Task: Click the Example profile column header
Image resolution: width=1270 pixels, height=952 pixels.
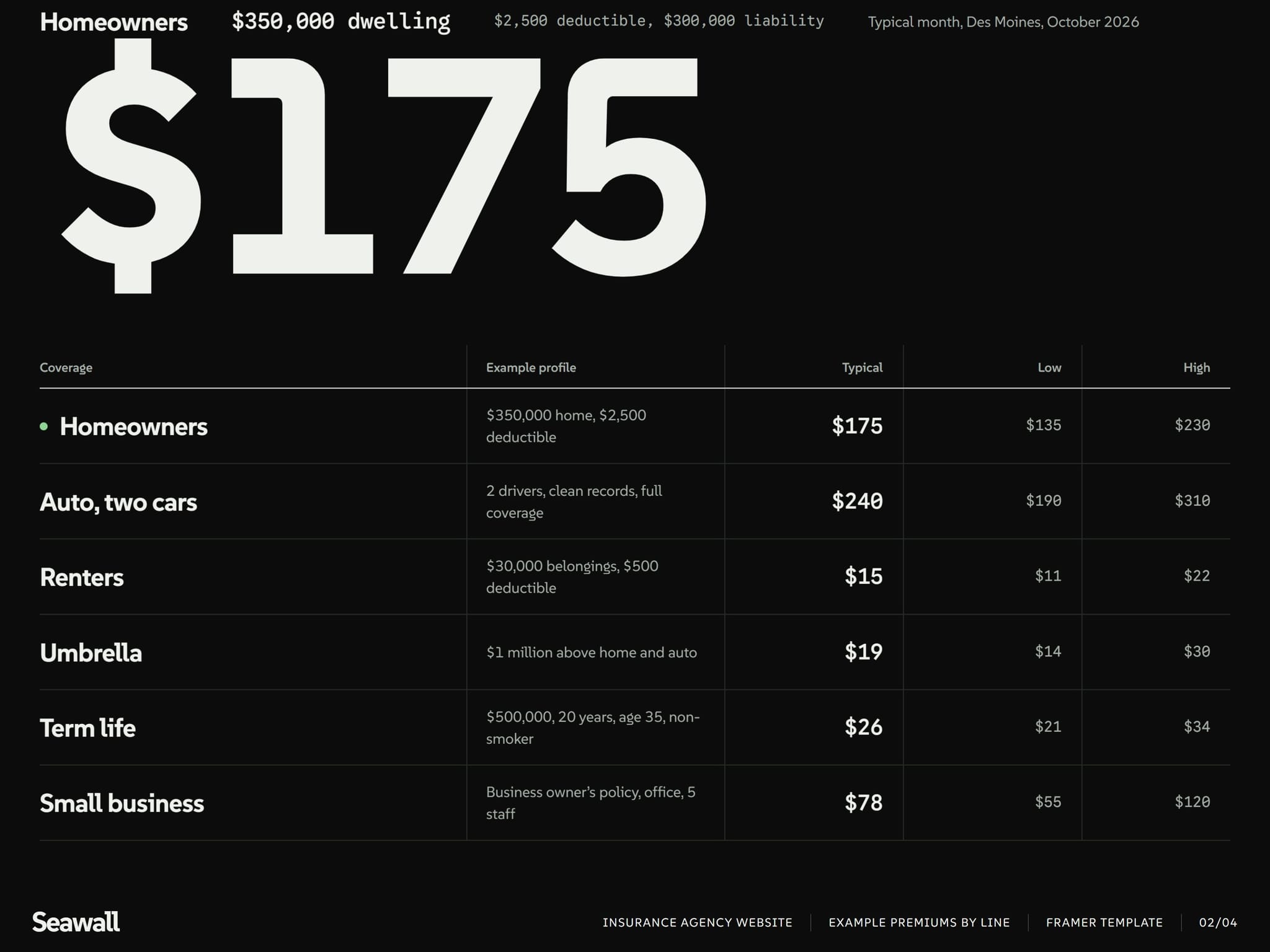Action: 531,368
